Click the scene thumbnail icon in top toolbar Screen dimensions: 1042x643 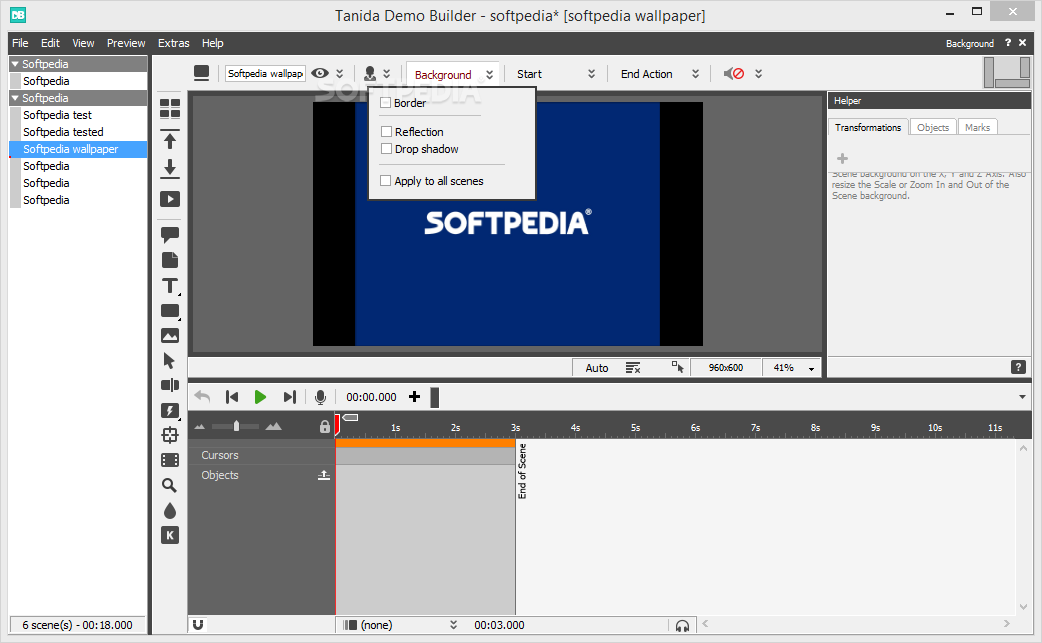pos(201,73)
